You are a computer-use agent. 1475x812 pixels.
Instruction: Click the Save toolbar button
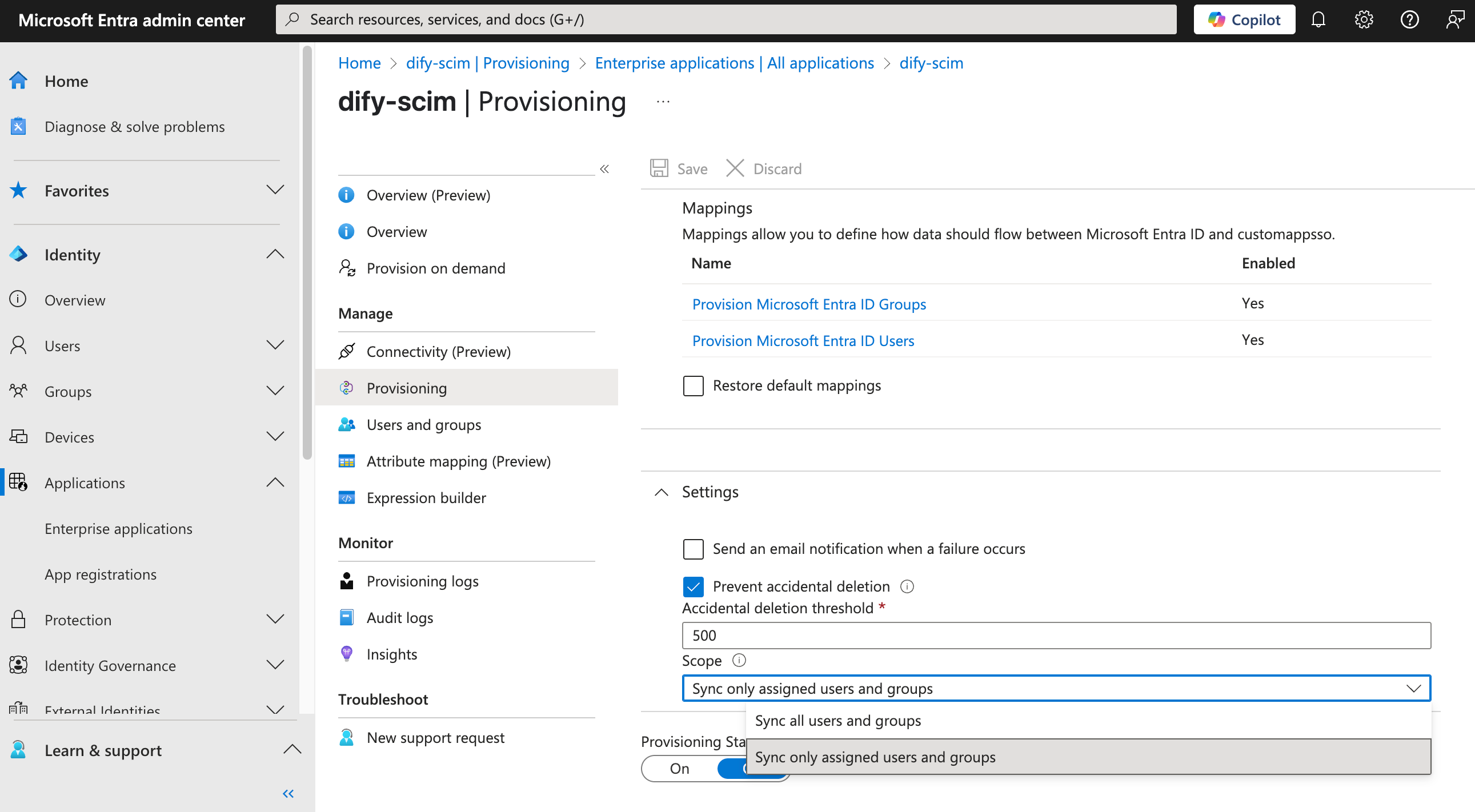click(x=679, y=169)
